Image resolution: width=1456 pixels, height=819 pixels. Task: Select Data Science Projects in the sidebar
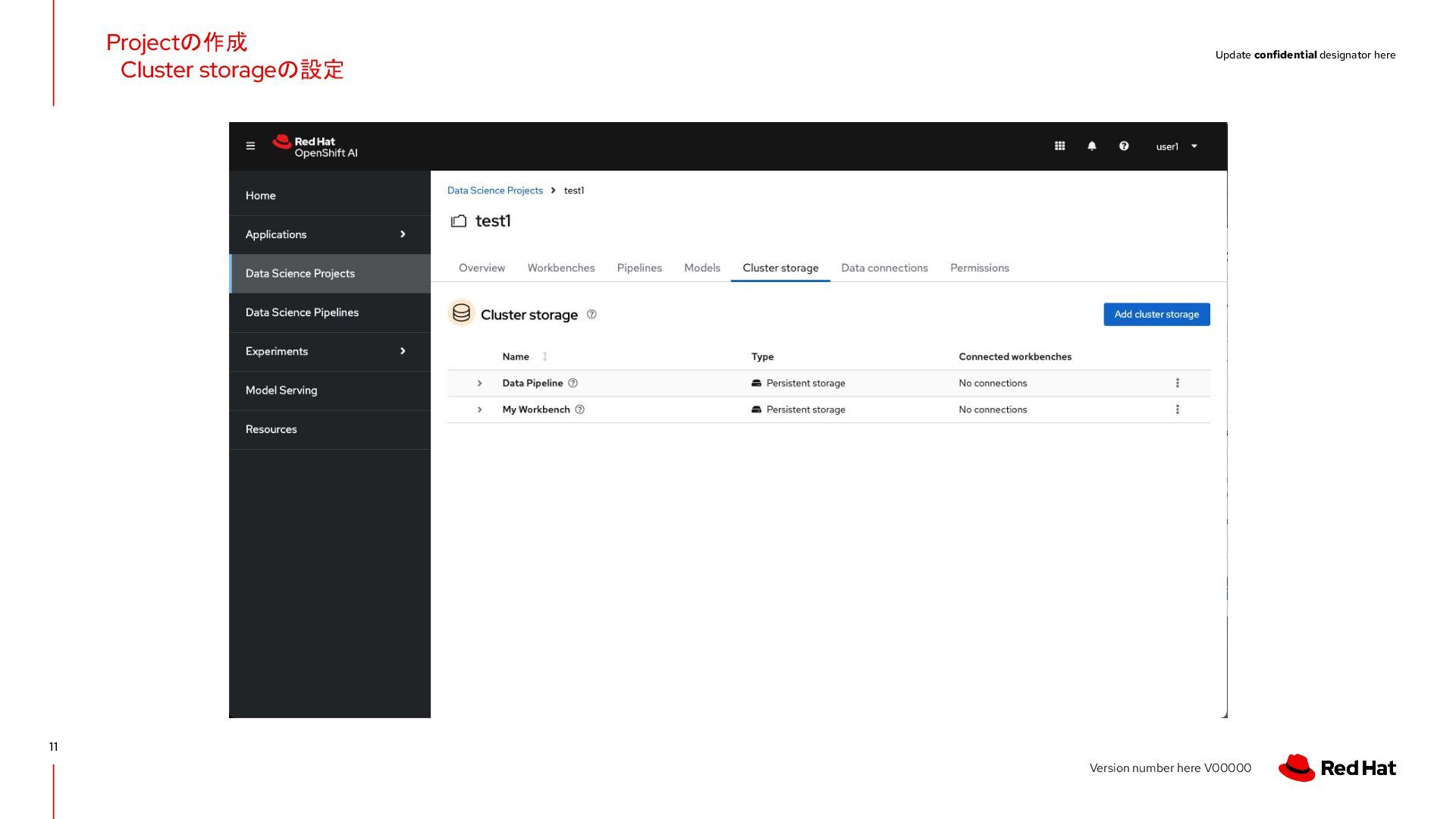point(330,273)
